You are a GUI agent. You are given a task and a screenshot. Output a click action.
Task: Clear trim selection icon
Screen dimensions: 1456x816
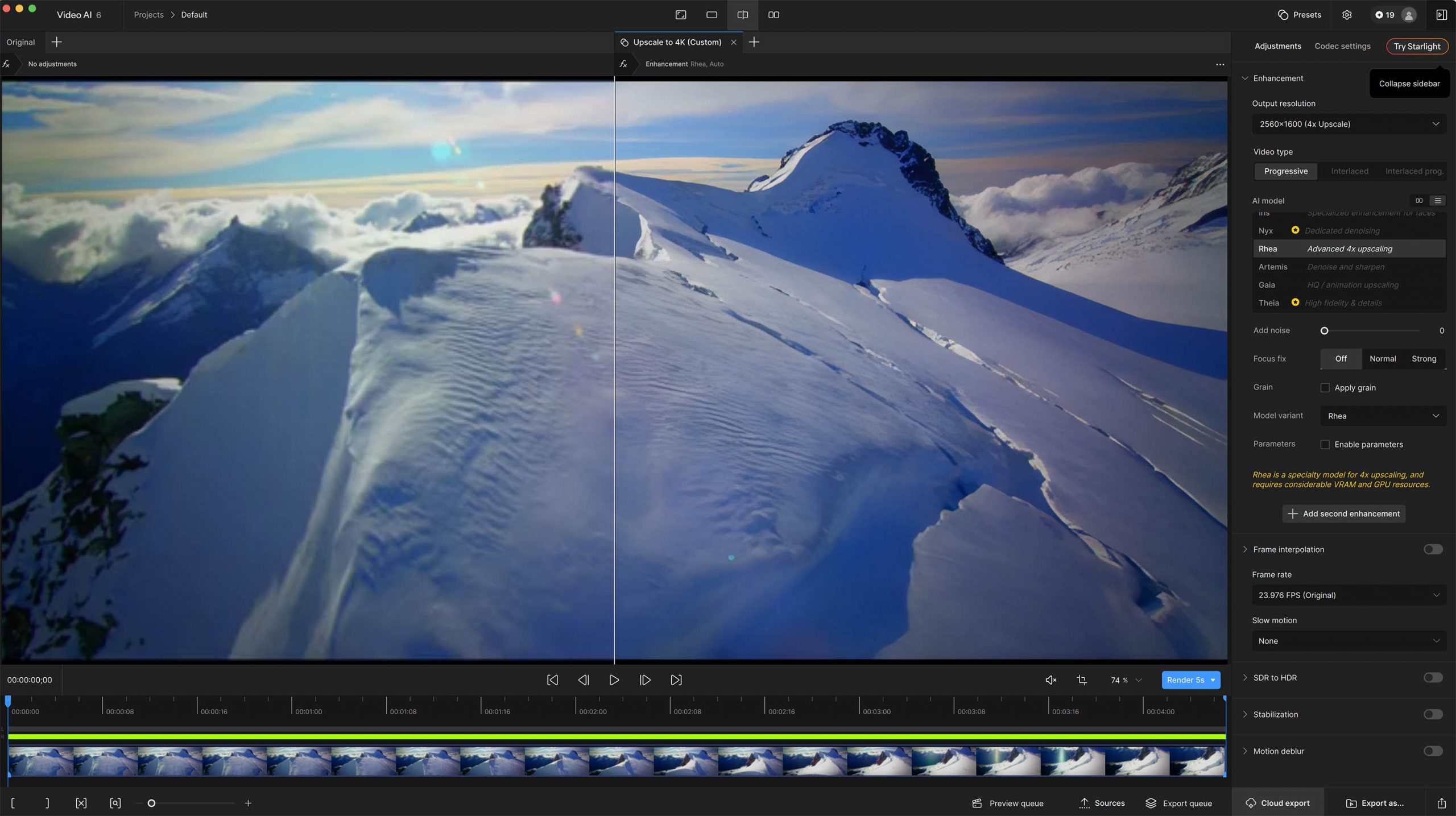pos(81,803)
